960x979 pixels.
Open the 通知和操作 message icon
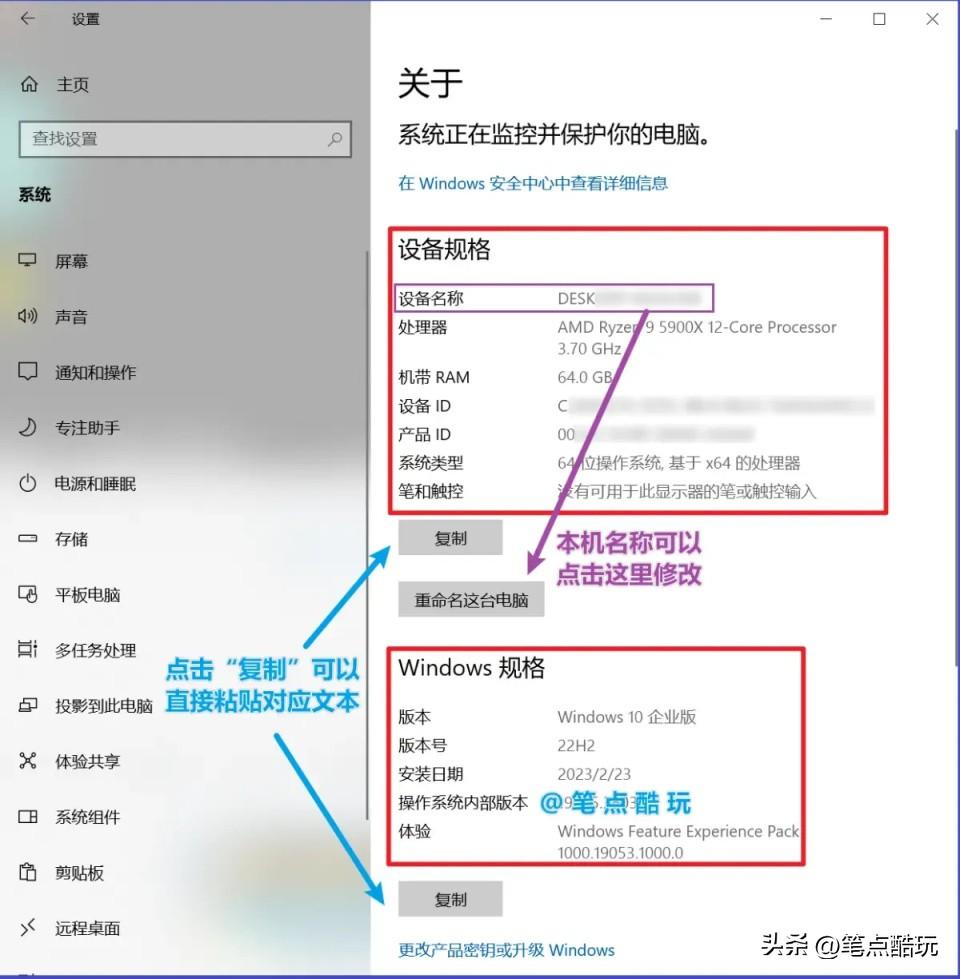(x=27, y=371)
